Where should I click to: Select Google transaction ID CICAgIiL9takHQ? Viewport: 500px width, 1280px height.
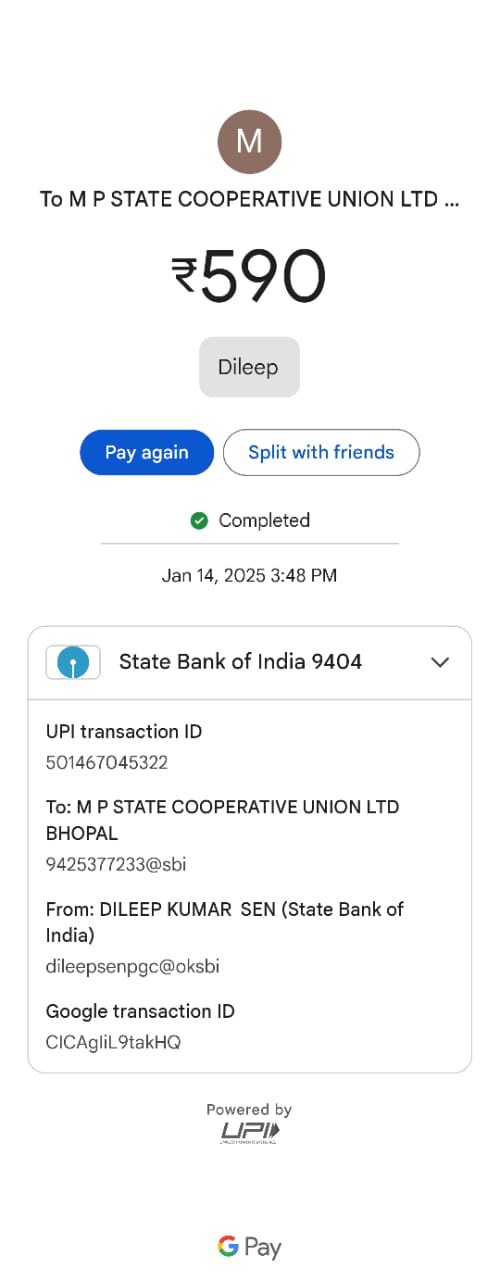tap(113, 1042)
